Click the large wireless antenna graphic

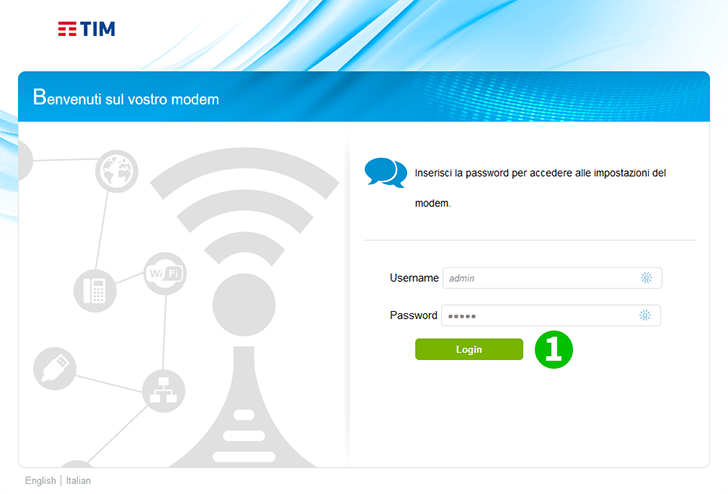244,307
